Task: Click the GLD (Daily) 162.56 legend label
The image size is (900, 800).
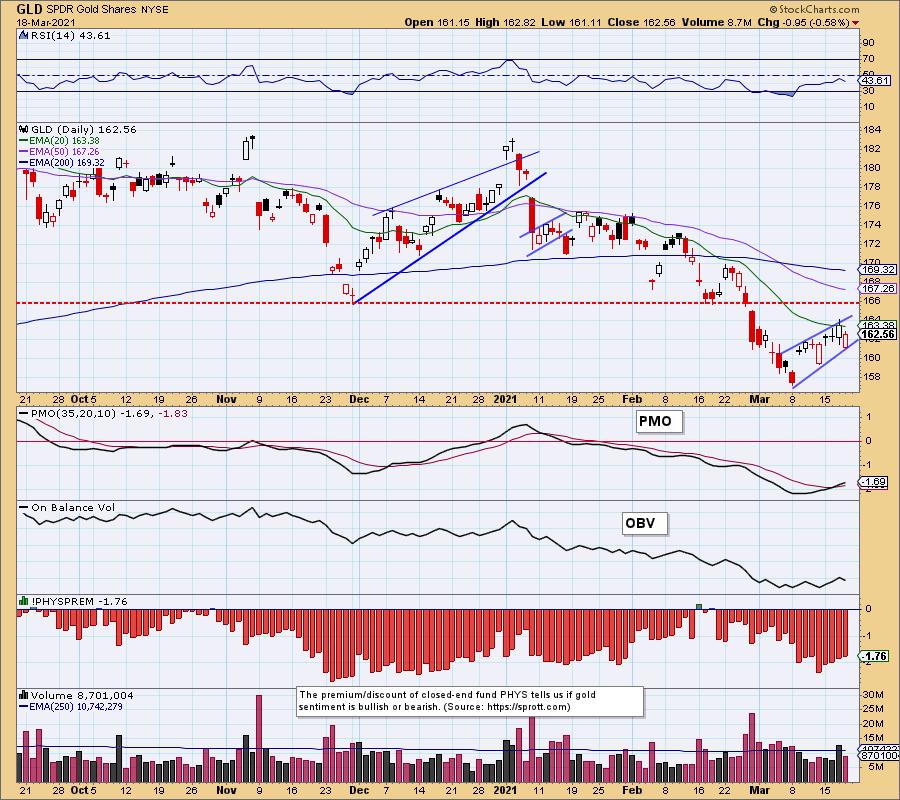Action: tap(84, 130)
